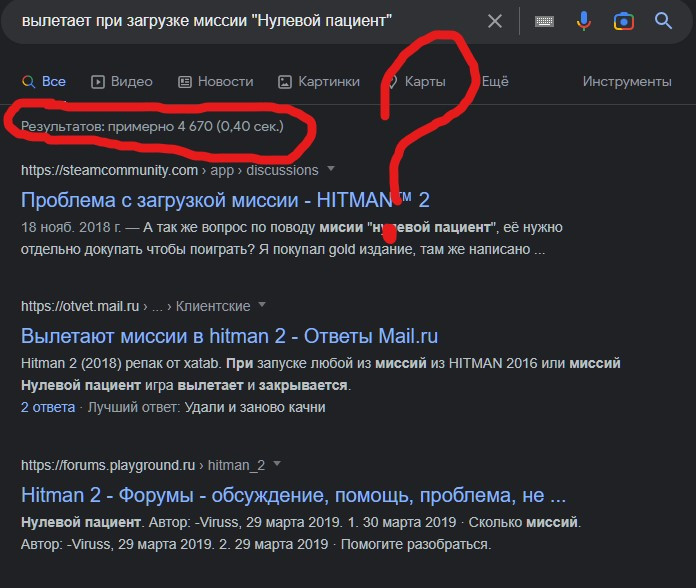Click the magnifying glass search button
The image size is (696, 588).
(663, 20)
